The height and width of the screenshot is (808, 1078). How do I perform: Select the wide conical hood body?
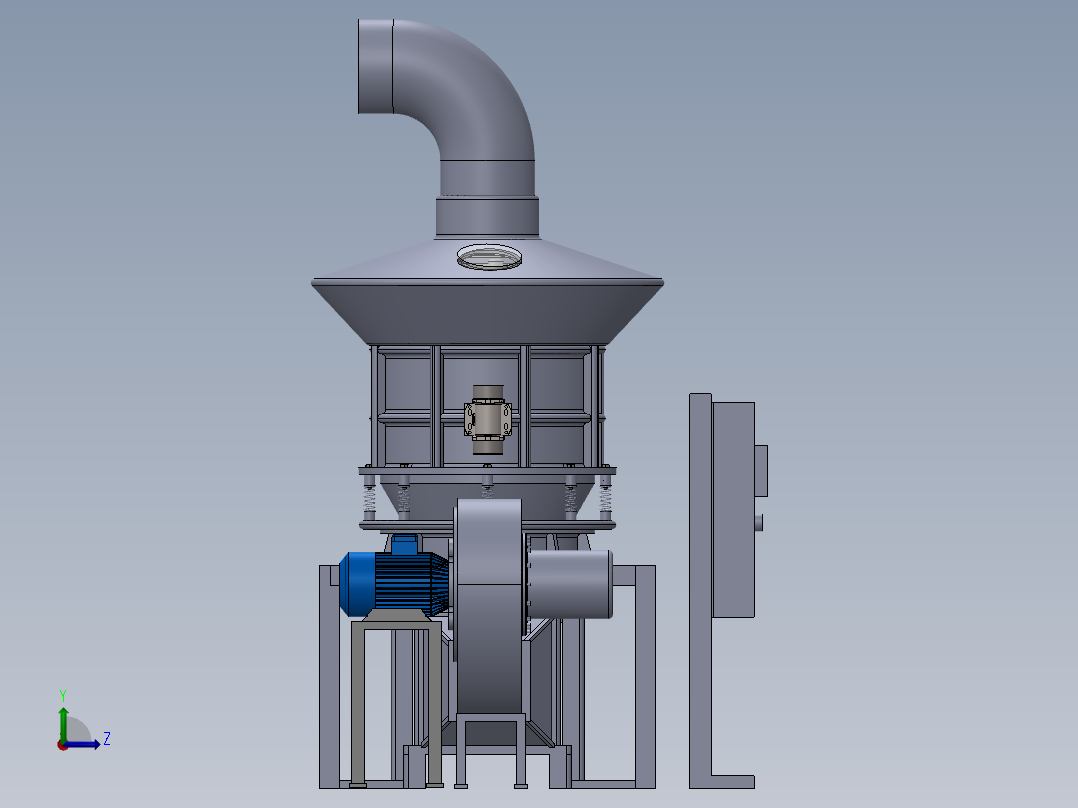pos(487,311)
